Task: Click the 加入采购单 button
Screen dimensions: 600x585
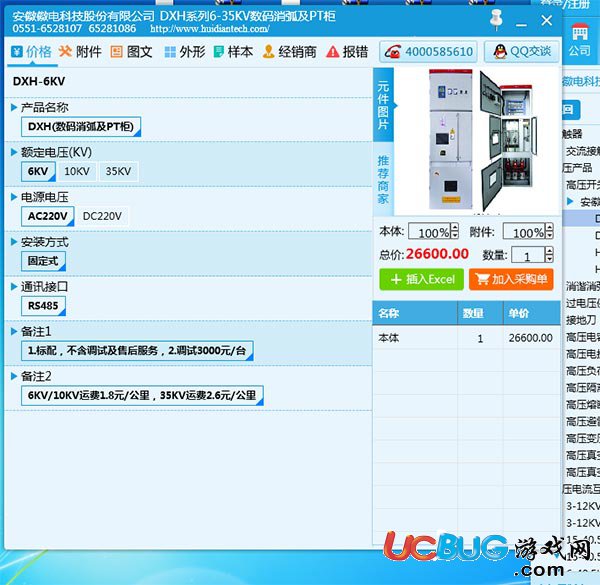Action: click(511, 279)
